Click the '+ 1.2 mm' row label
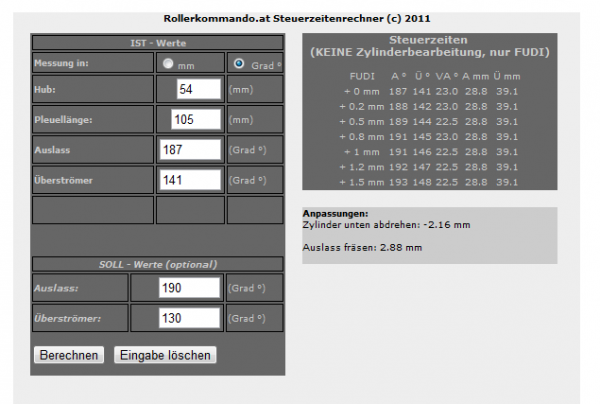 [362, 167]
